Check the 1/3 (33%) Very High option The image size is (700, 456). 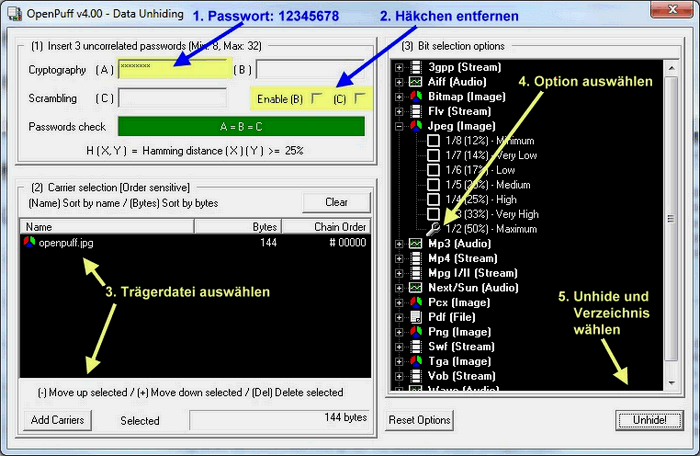[433, 214]
